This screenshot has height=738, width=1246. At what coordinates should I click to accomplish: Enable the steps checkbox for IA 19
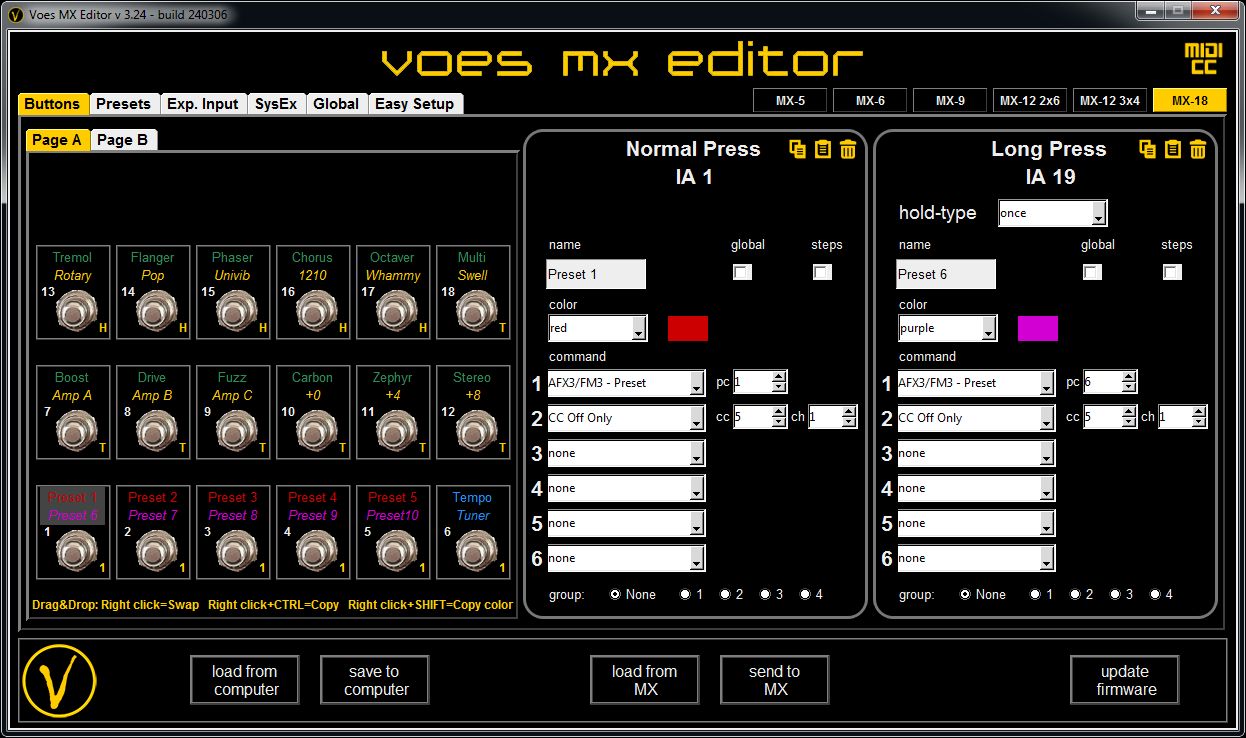coord(1172,271)
